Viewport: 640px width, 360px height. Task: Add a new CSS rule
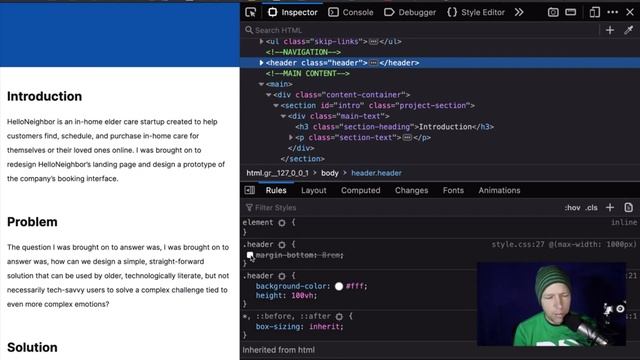(x=610, y=208)
